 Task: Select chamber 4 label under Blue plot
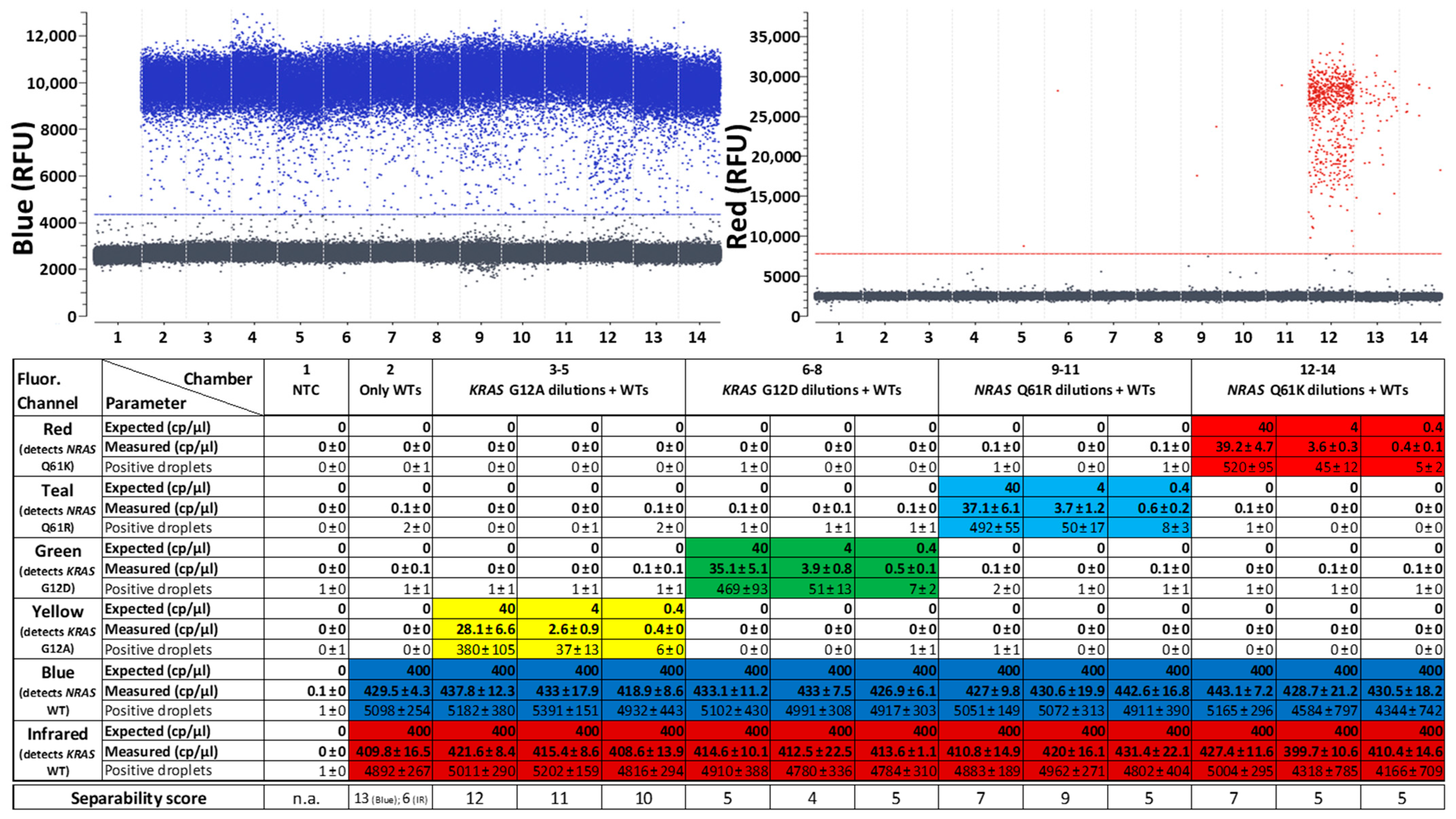(x=252, y=338)
